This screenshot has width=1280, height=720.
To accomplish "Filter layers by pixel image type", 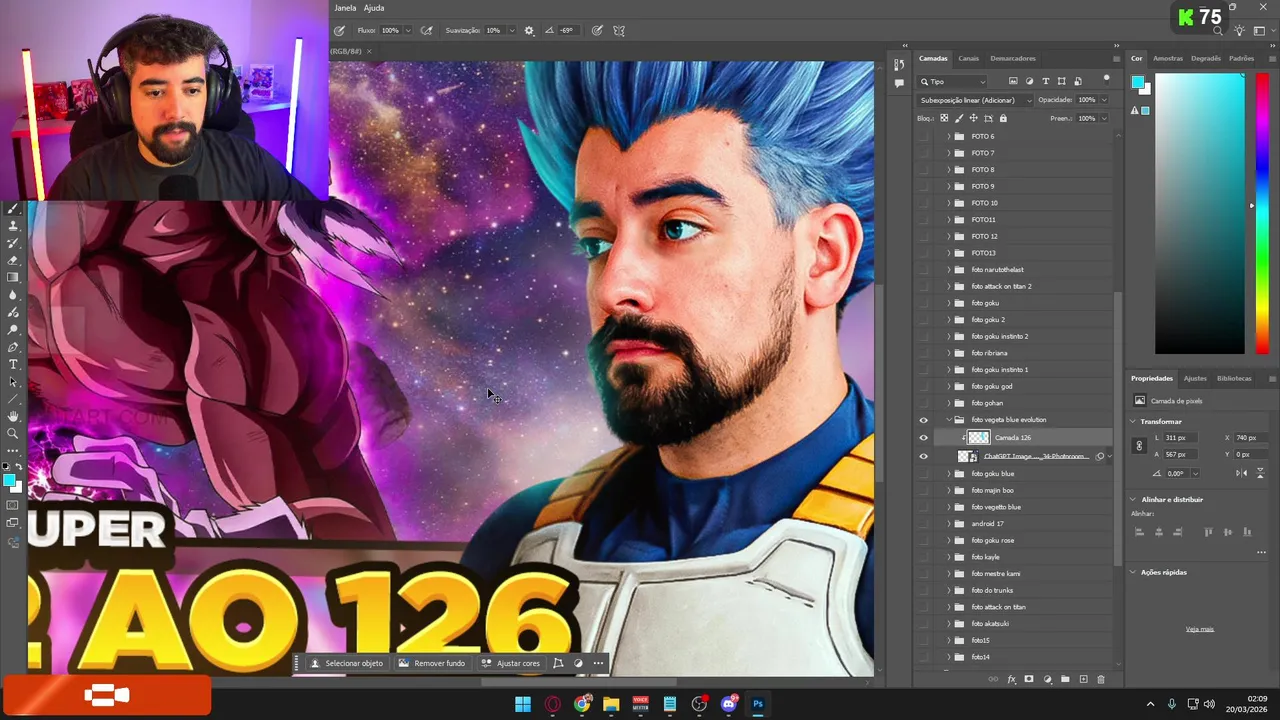I will tap(1013, 81).
